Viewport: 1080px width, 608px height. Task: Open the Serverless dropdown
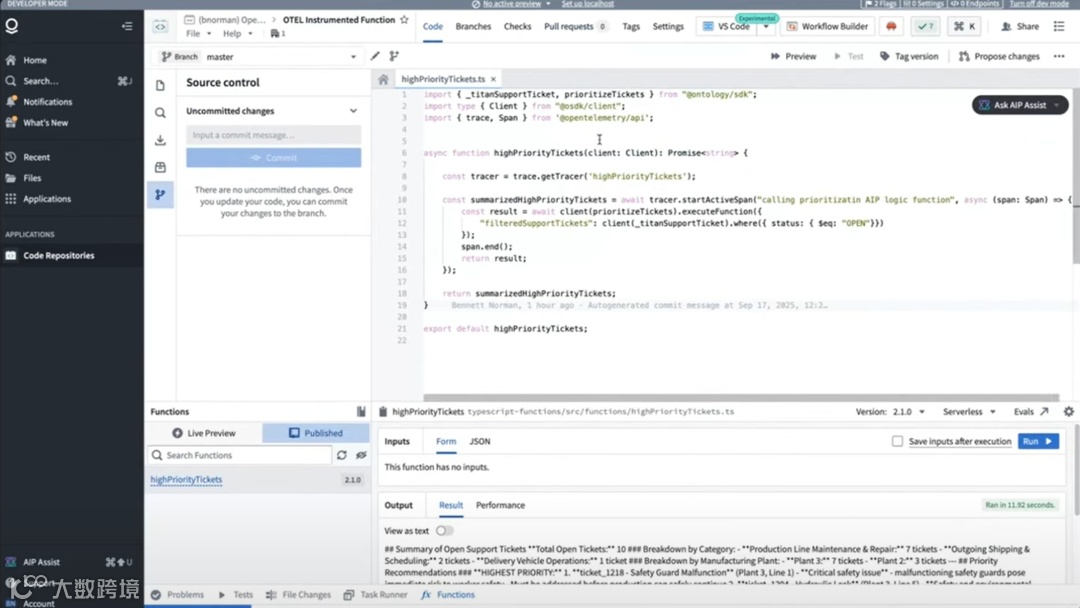coord(969,412)
